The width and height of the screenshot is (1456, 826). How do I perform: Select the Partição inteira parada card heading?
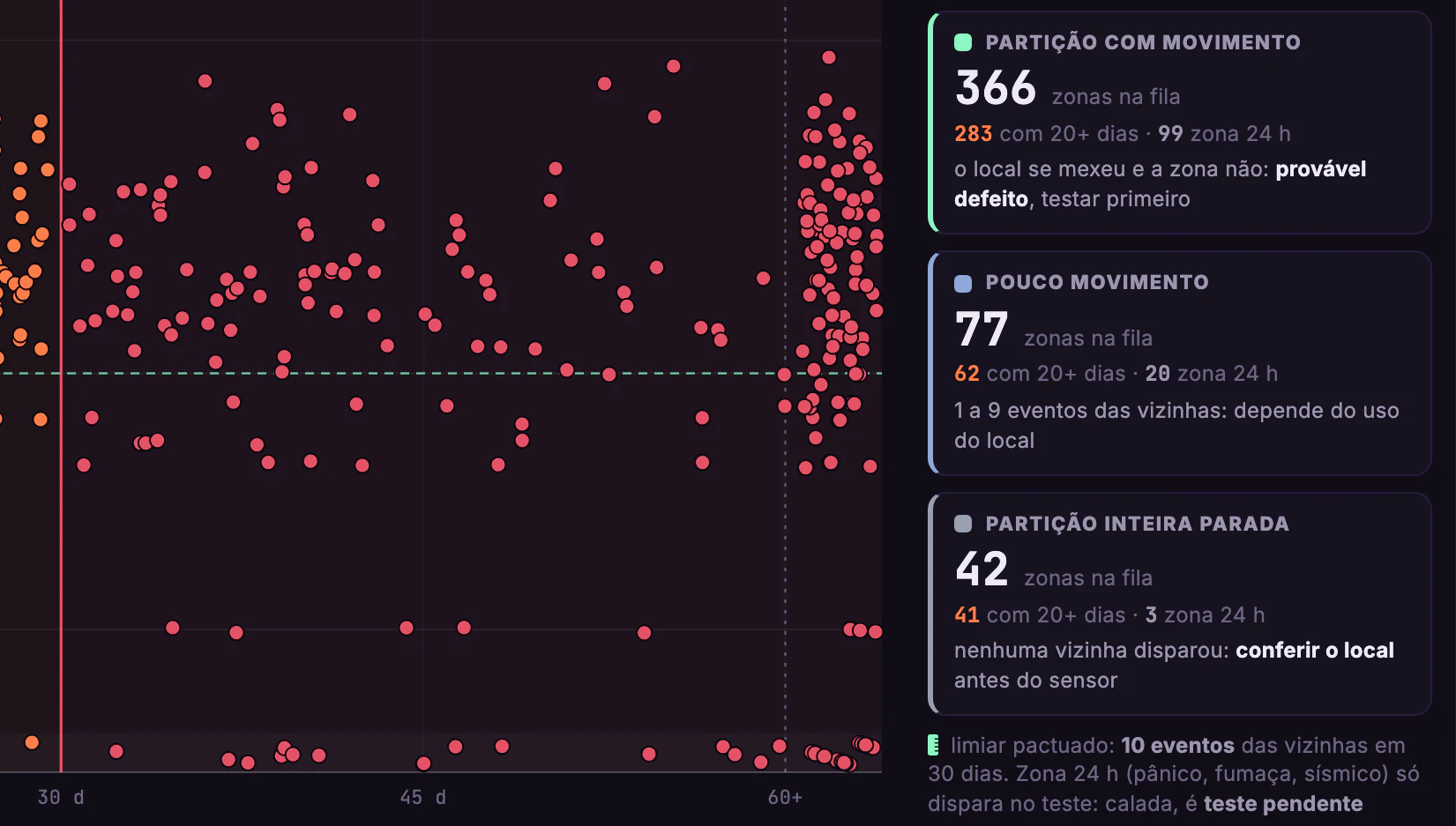pos(1138,524)
